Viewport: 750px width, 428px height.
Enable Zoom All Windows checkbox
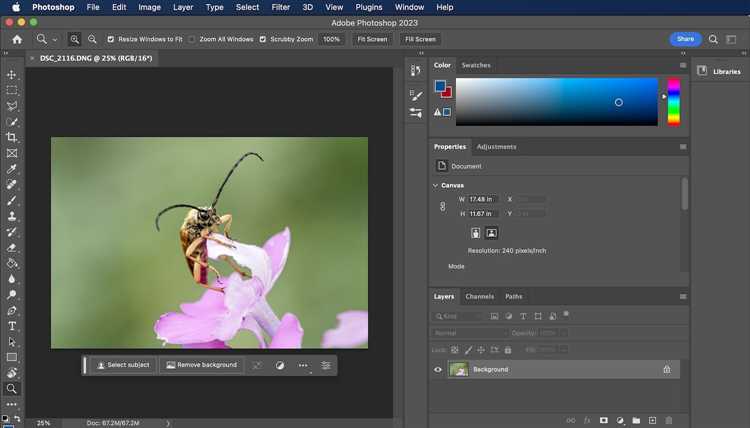tap(192, 39)
